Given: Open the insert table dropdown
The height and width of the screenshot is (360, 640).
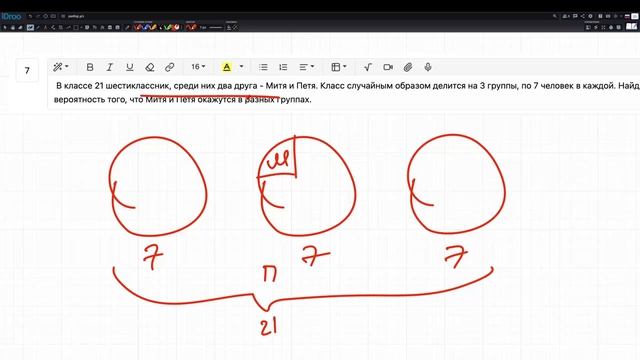Looking at the screenshot, I should click(x=339, y=67).
